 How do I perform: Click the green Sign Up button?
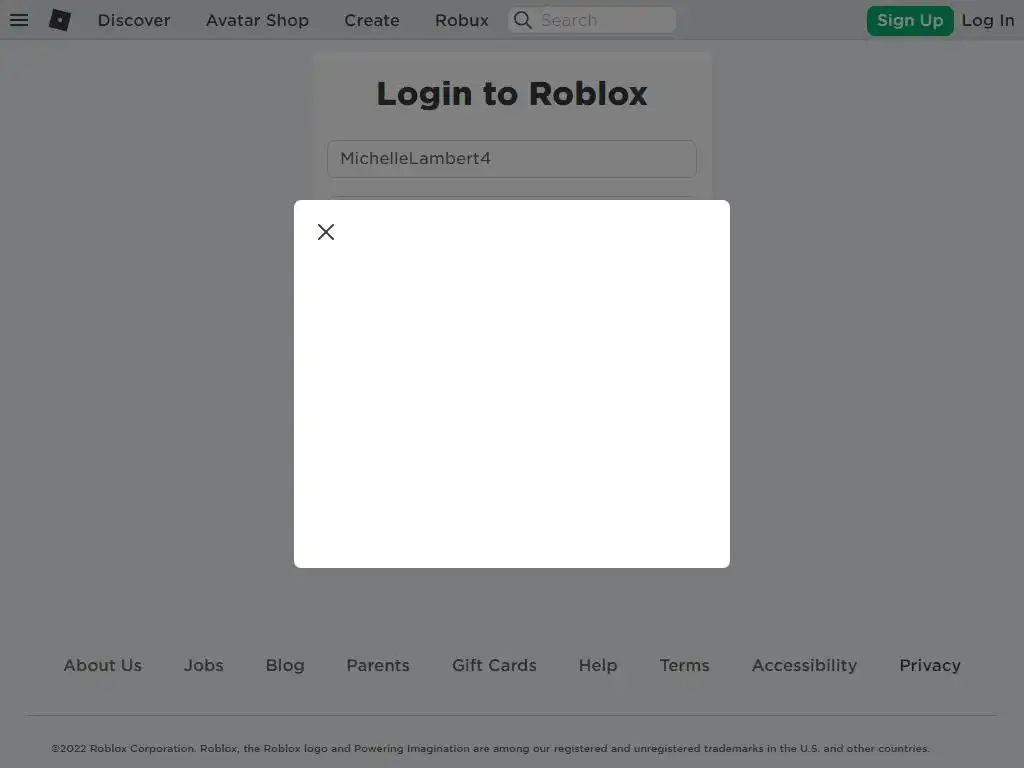[x=910, y=21]
